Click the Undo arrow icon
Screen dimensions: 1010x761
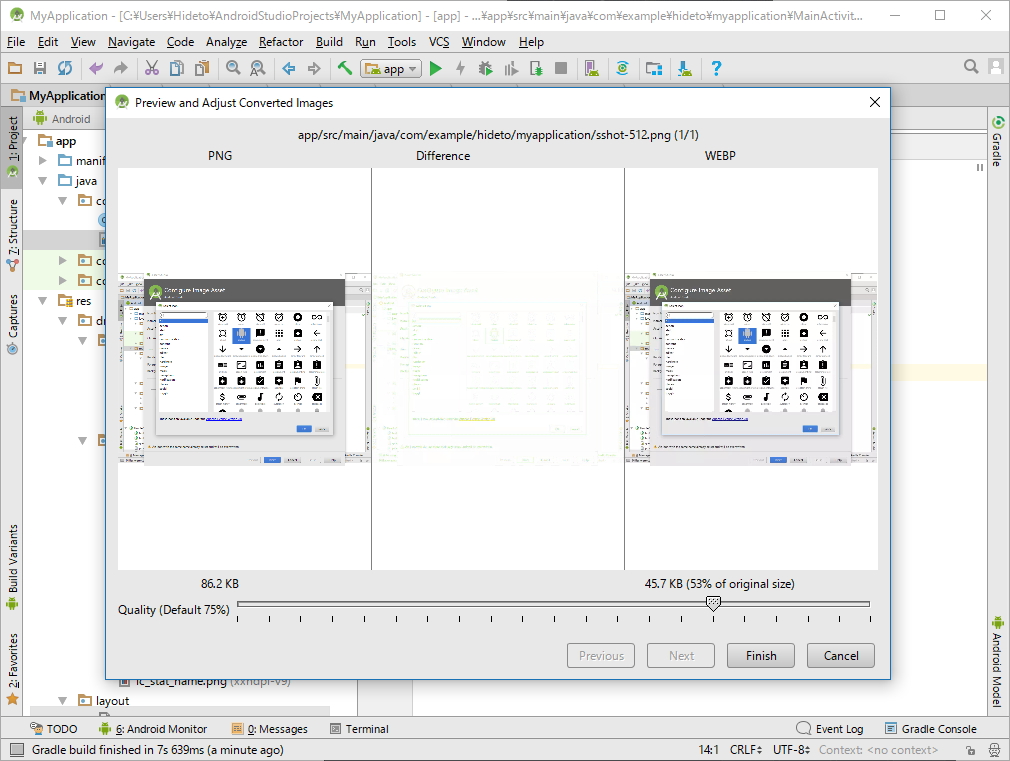coord(96,68)
